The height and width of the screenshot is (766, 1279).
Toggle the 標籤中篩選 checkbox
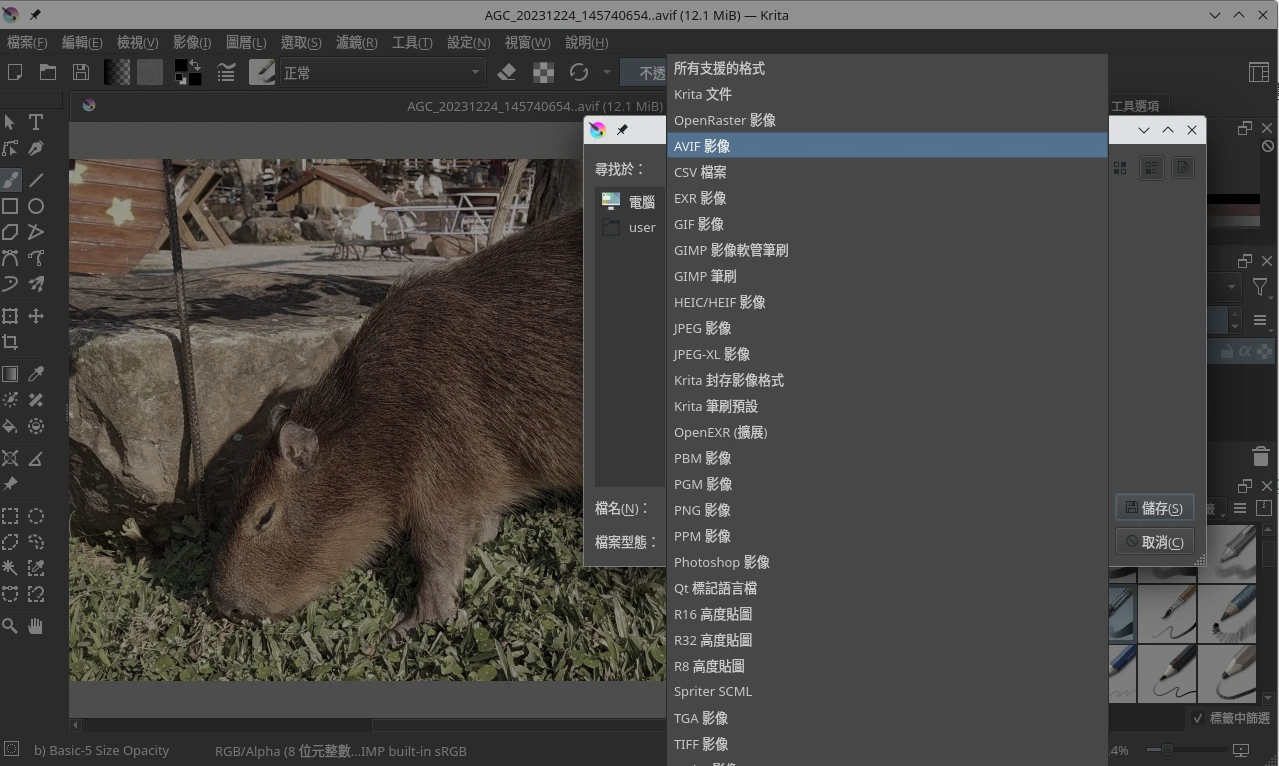tap(1198, 718)
